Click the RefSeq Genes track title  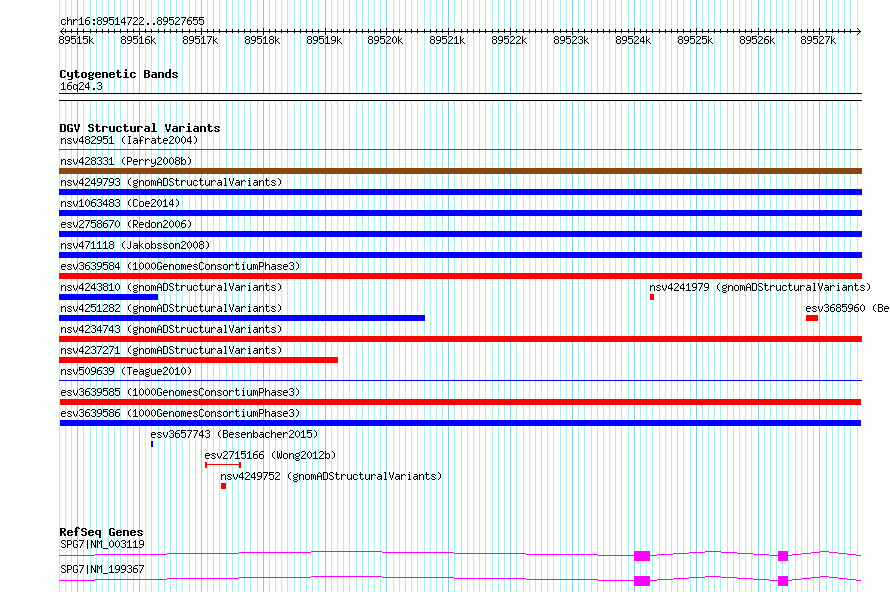(x=101, y=532)
